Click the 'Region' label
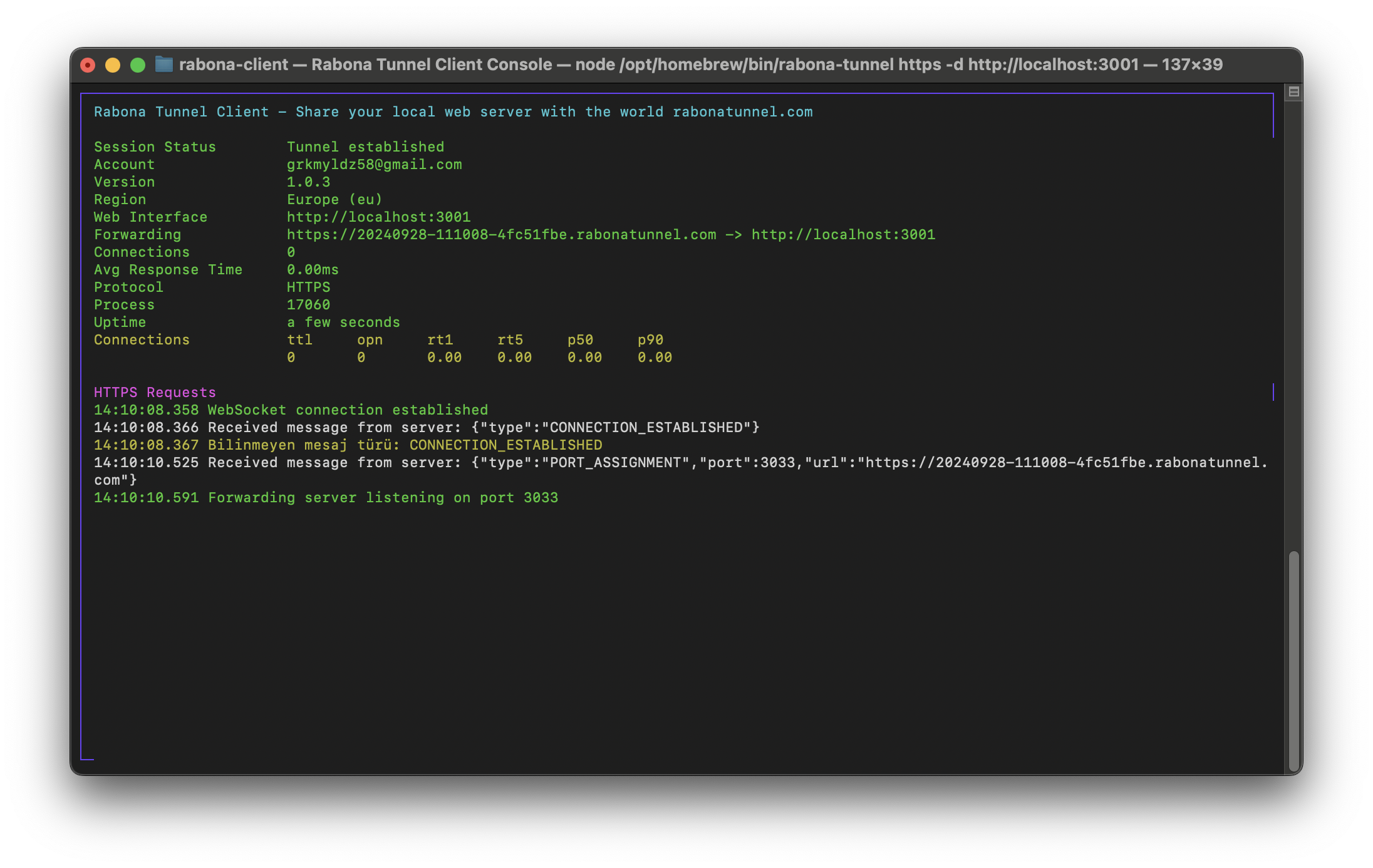1373x868 pixels. coord(120,200)
